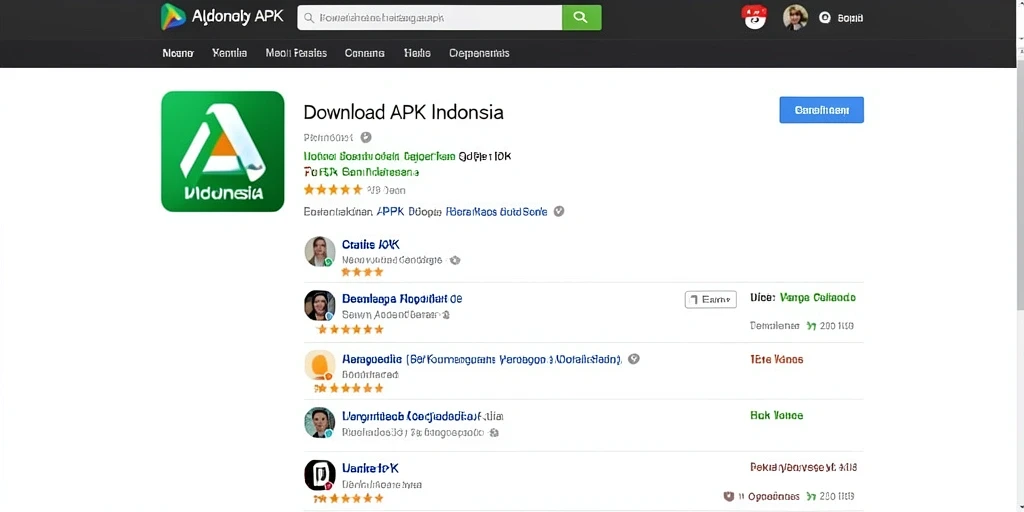
Task: Open the Cralis APK title link
Action: click(x=371, y=244)
